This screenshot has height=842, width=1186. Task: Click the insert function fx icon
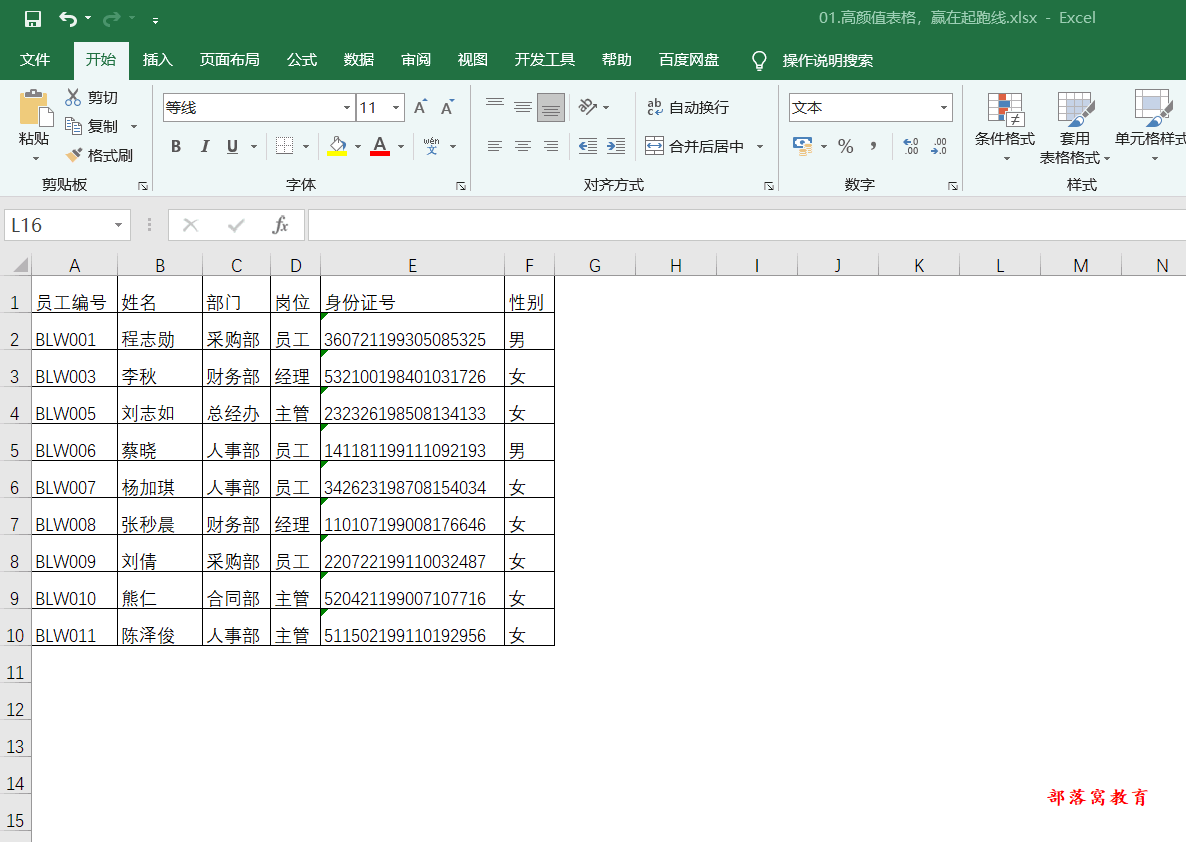coord(280,225)
